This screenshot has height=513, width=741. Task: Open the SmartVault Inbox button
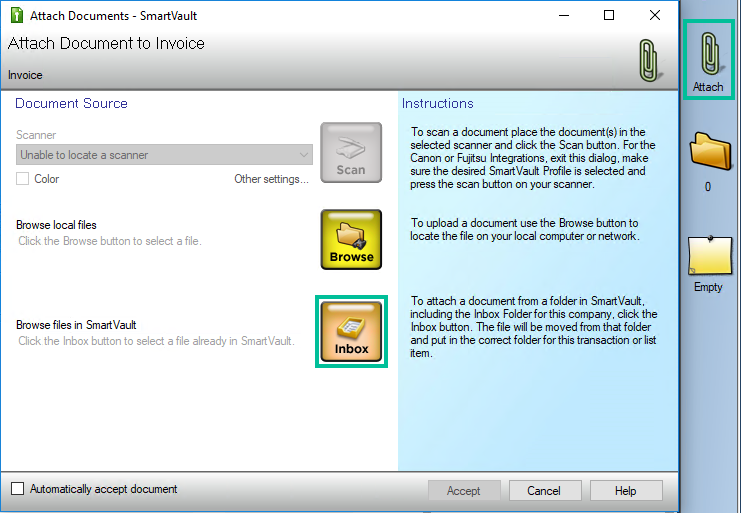[x=351, y=332]
